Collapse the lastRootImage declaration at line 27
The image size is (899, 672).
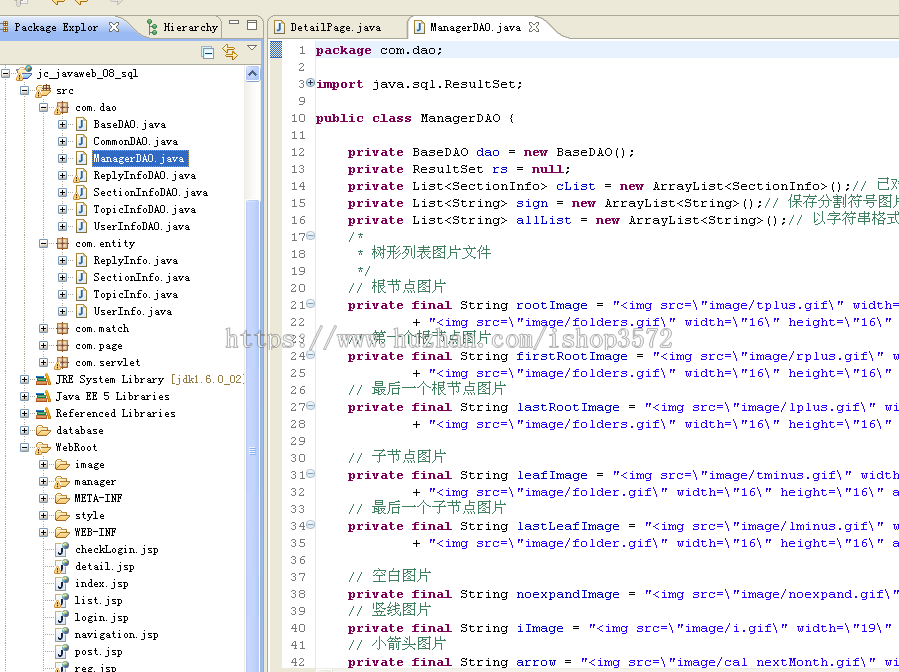[310, 406]
